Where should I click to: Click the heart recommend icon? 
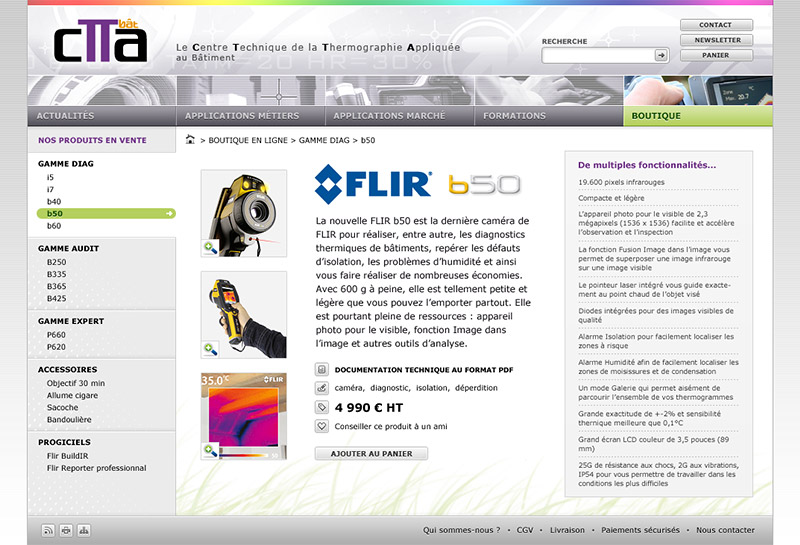coord(321,426)
